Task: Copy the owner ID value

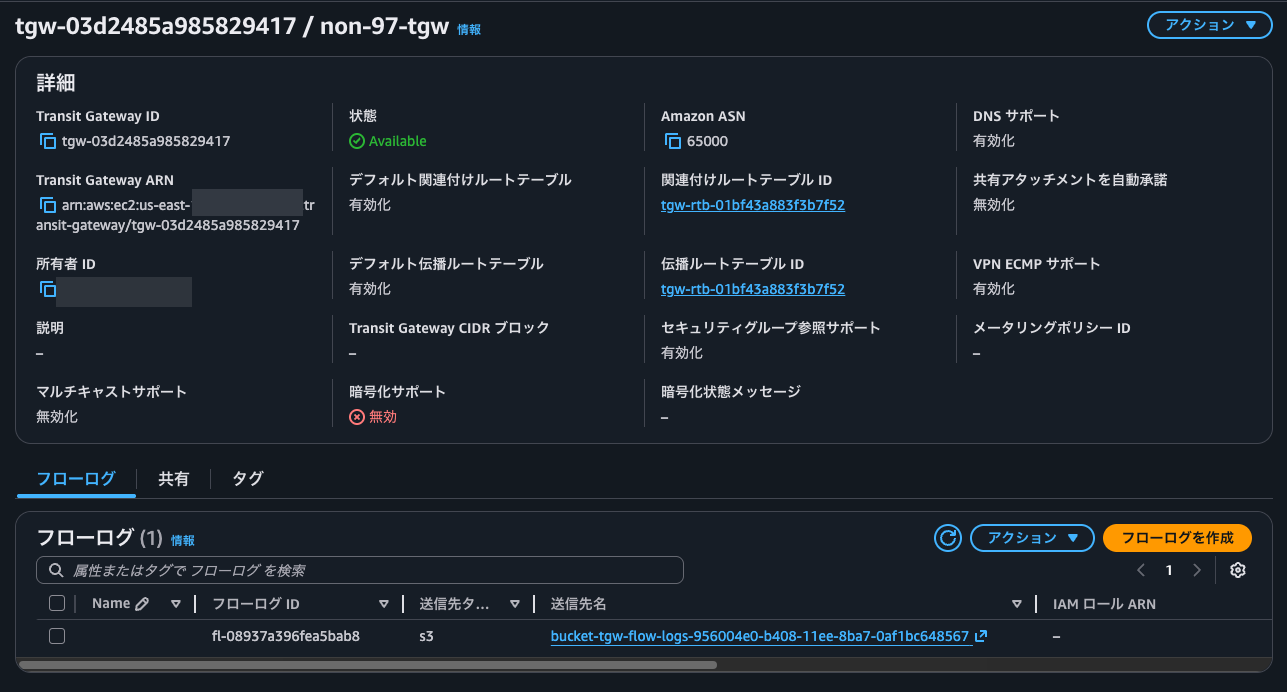Action: 47,289
